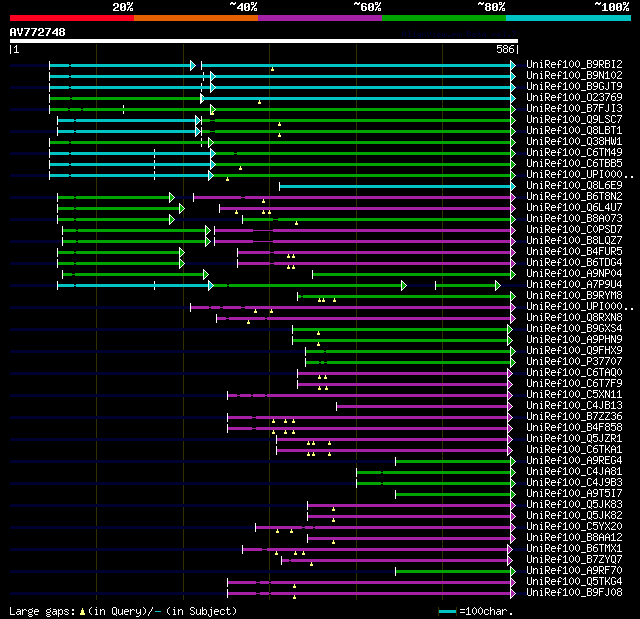Click the purple alignment bar for C4JB13
The image size is (640, 619).
click(x=423, y=407)
